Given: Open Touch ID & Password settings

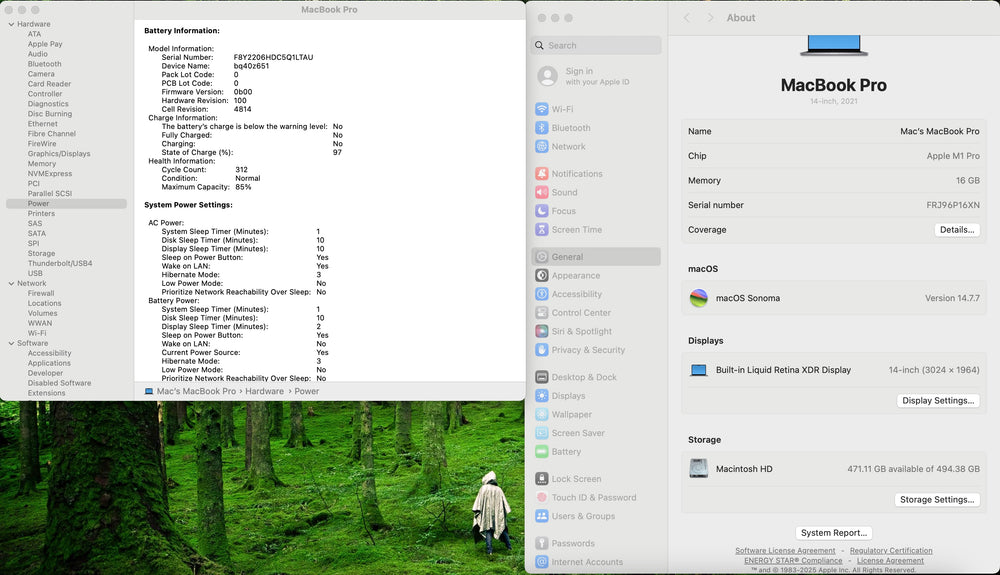Looking at the screenshot, I should [x=593, y=497].
